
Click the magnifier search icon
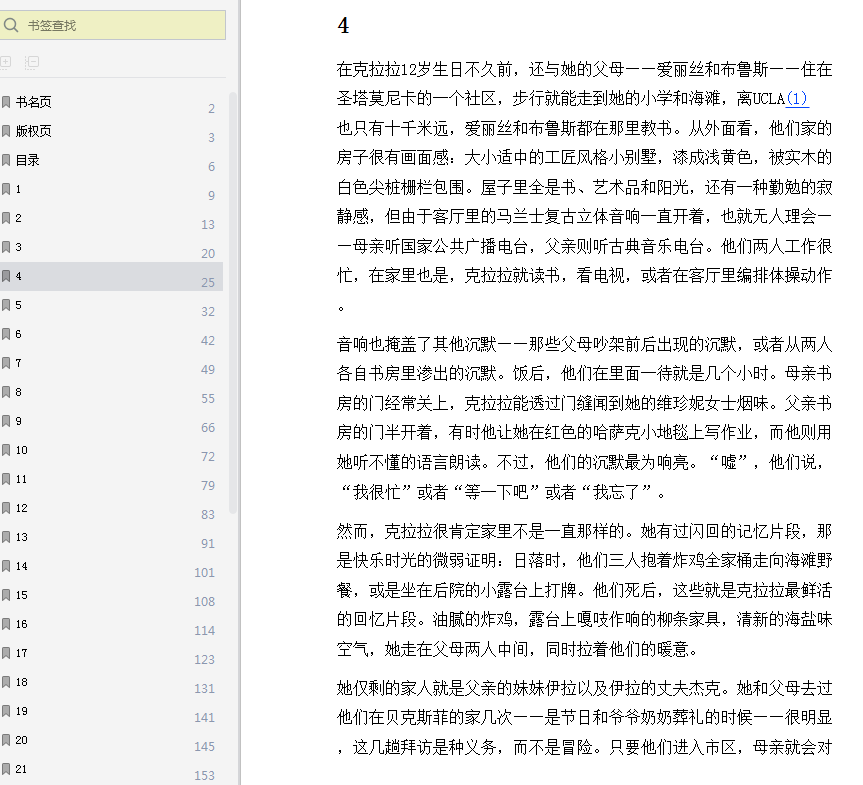tap(10, 25)
